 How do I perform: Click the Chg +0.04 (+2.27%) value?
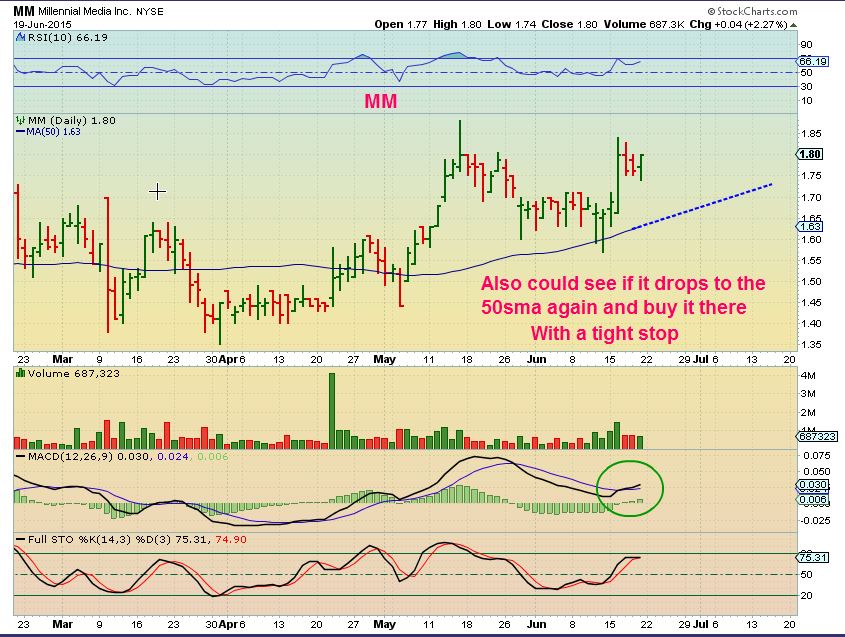(739, 24)
